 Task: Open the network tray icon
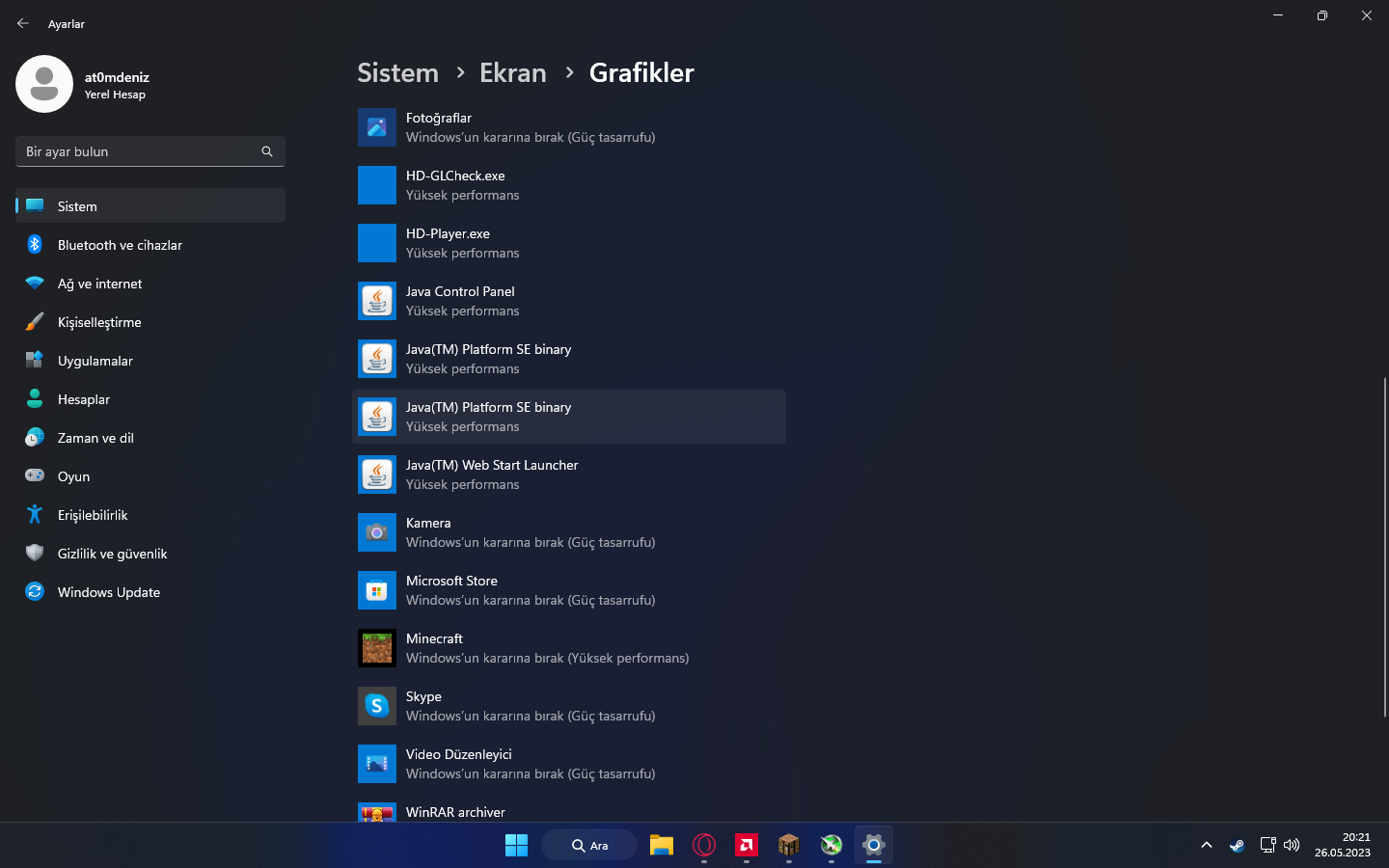1267,845
